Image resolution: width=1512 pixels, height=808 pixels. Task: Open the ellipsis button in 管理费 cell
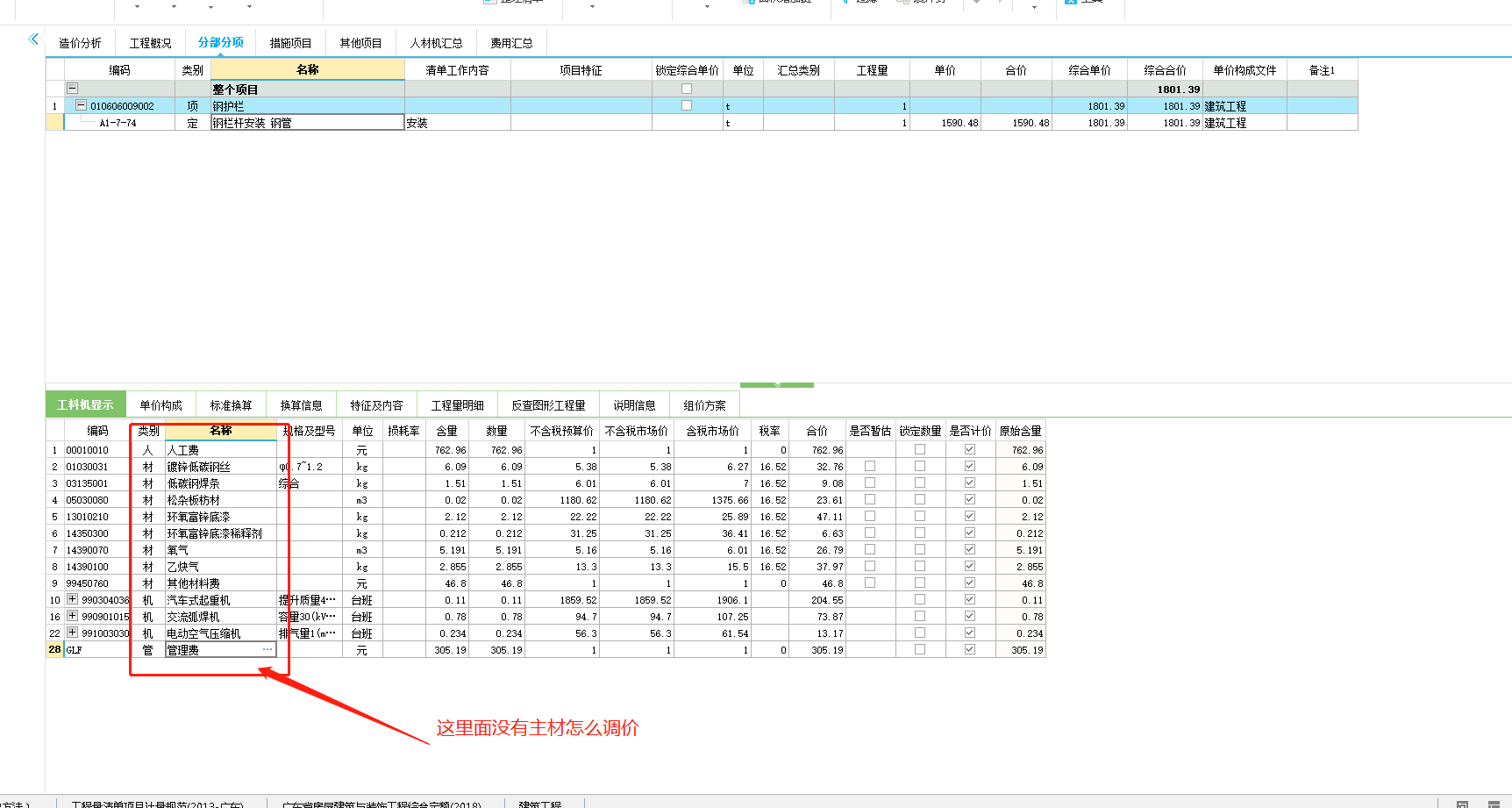[267, 650]
